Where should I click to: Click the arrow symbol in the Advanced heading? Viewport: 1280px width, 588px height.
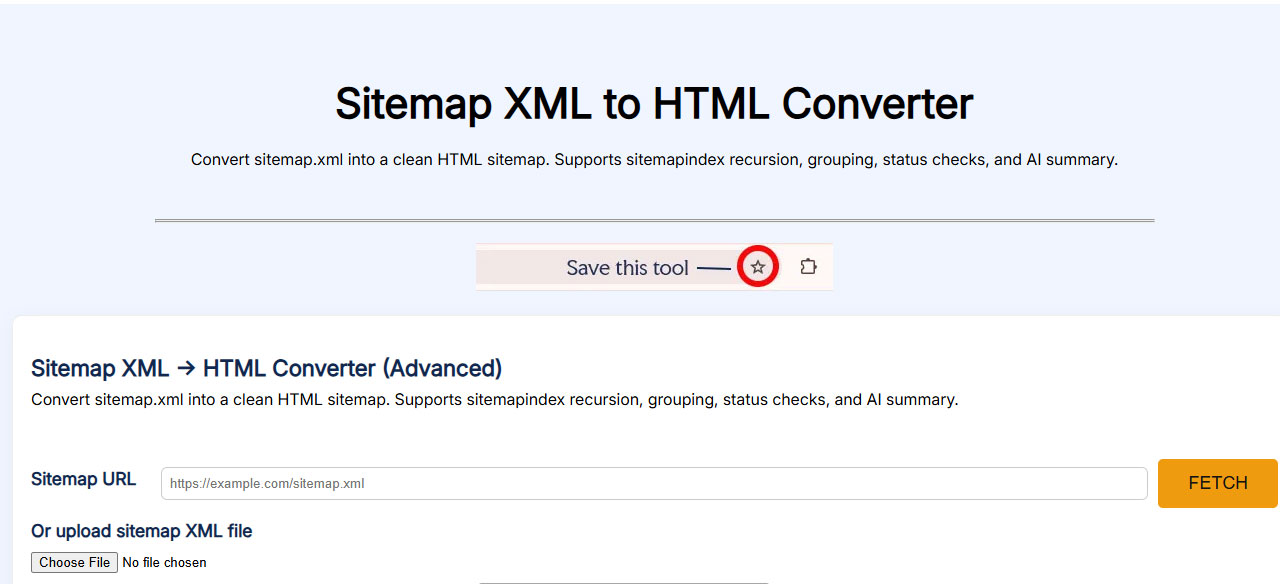pos(185,369)
